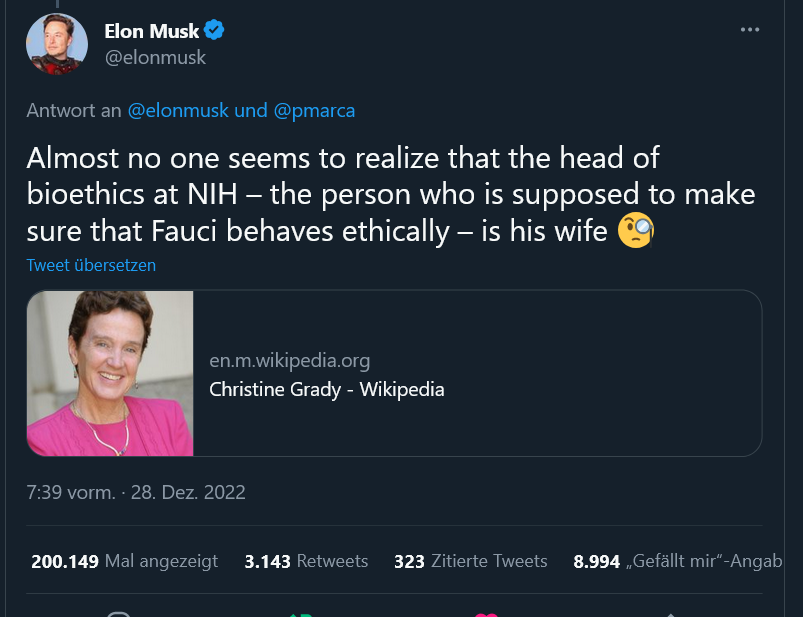Open the tweet timestamp '7:39 vorm. · 28. Dez. 2022'
Image resolution: width=803 pixels, height=617 pixels.
136,492
